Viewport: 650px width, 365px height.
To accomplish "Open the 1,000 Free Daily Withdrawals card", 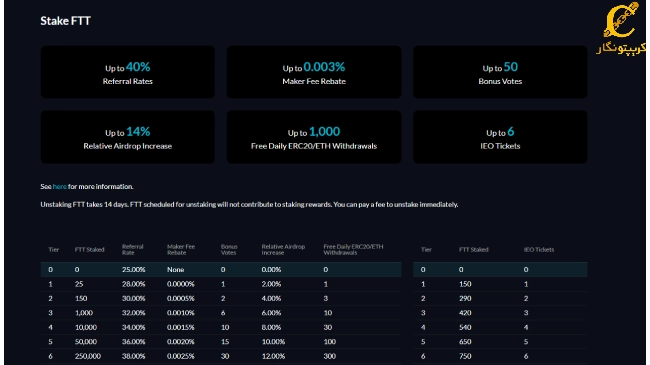I will click(314, 137).
